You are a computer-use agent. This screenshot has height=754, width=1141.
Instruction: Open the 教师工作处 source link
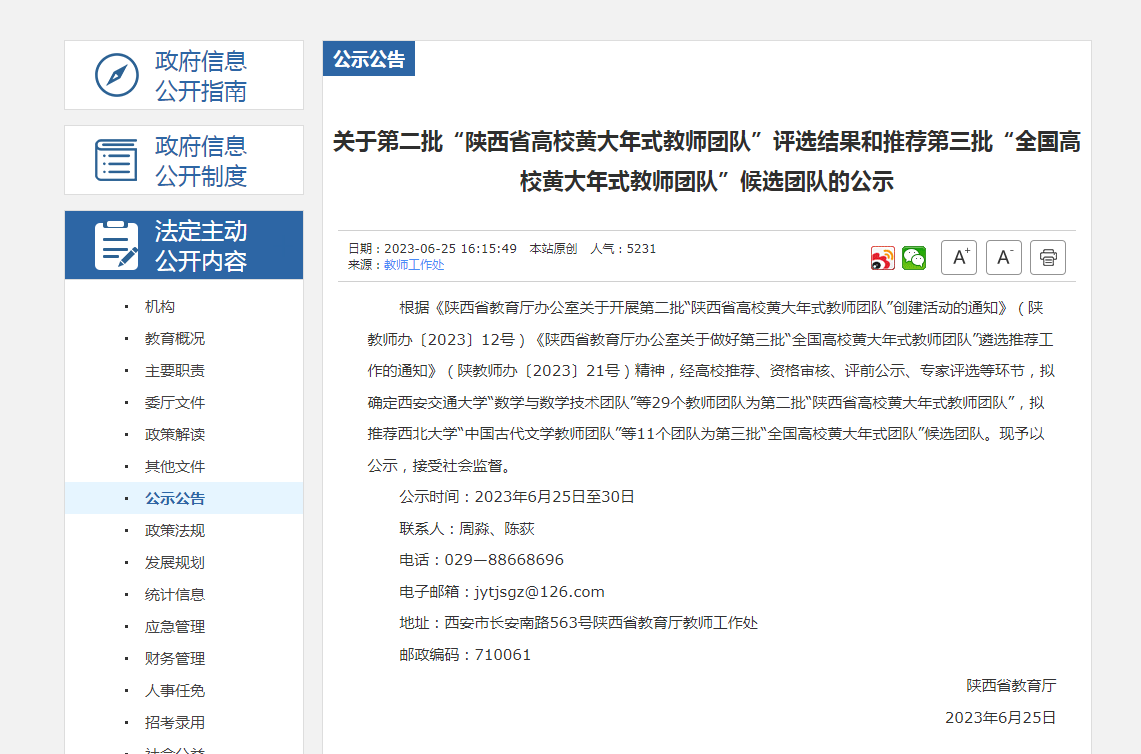[x=414, y=265]
